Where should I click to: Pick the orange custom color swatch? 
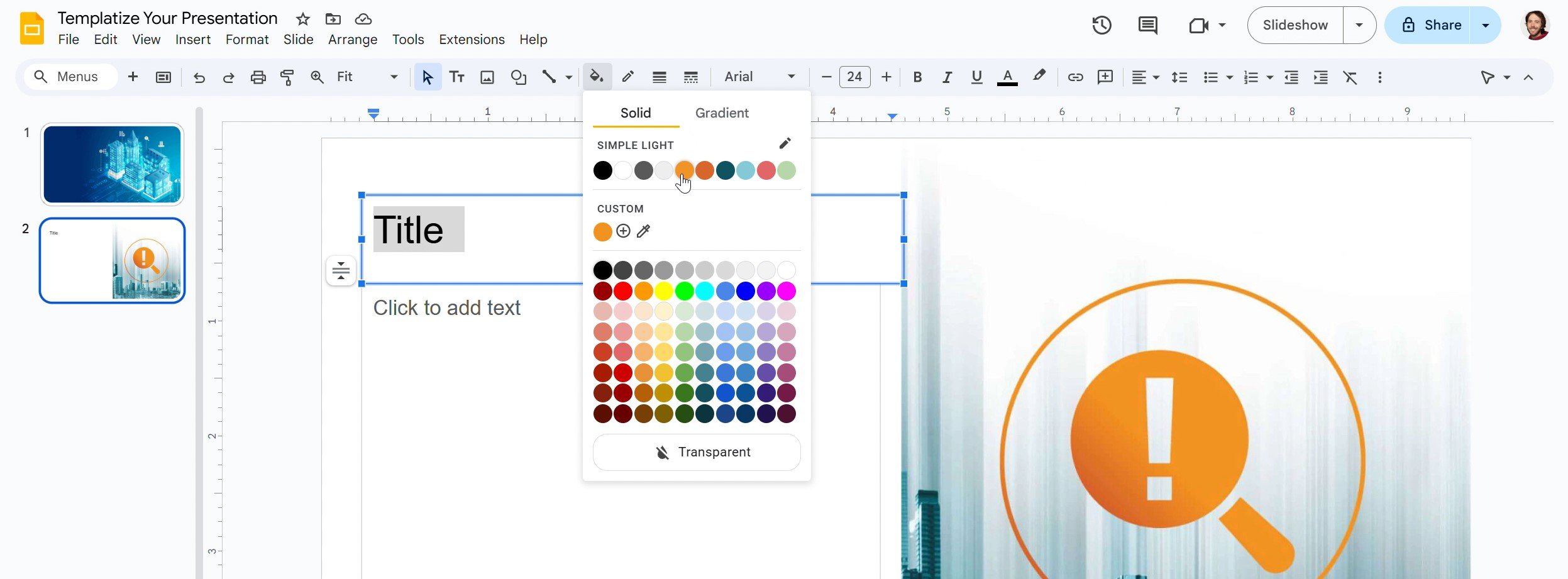[x=602, y=231]
